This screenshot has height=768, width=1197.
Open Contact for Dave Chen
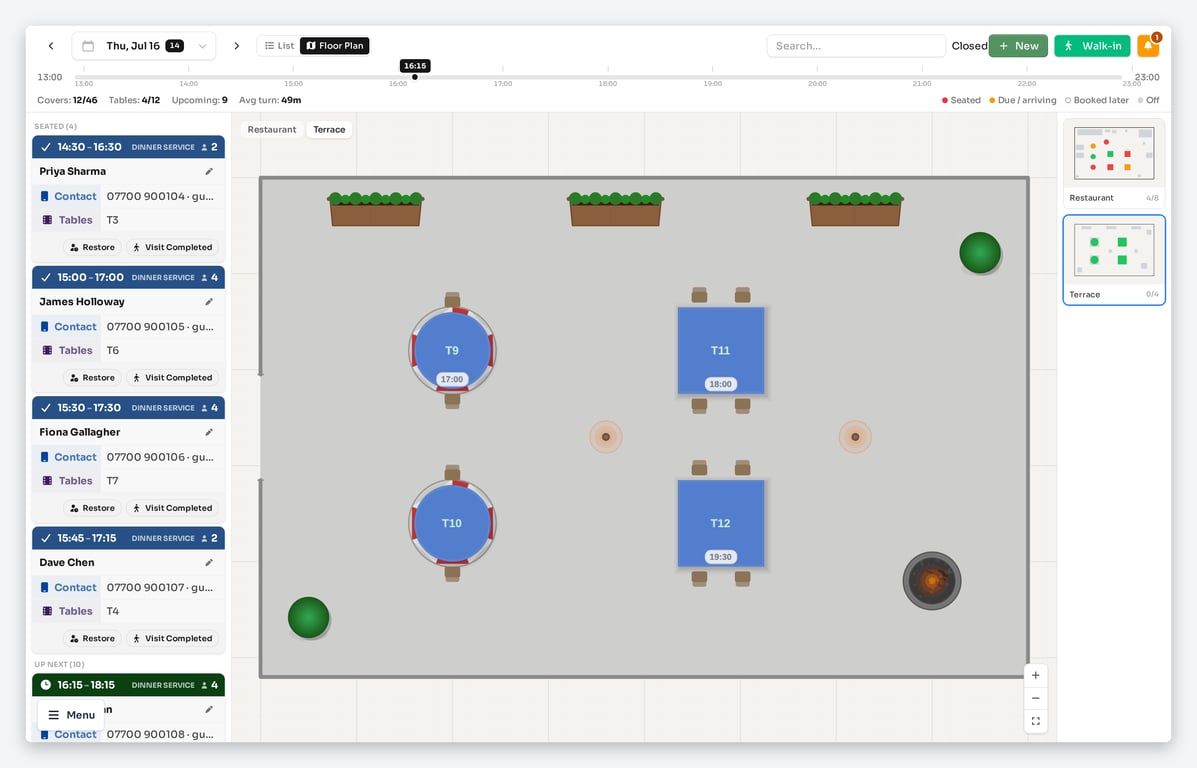[x=68, y=588]
